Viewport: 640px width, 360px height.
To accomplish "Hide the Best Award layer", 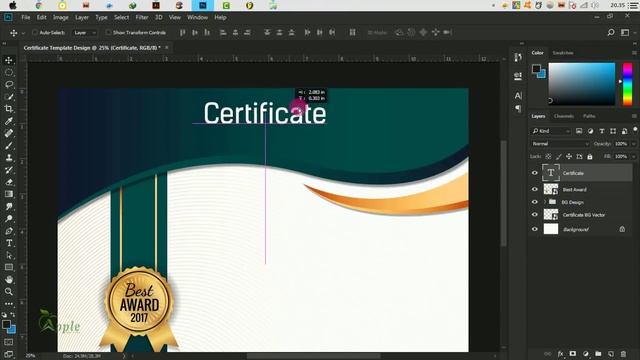I will pyautogui.click(x=535, y=189).
